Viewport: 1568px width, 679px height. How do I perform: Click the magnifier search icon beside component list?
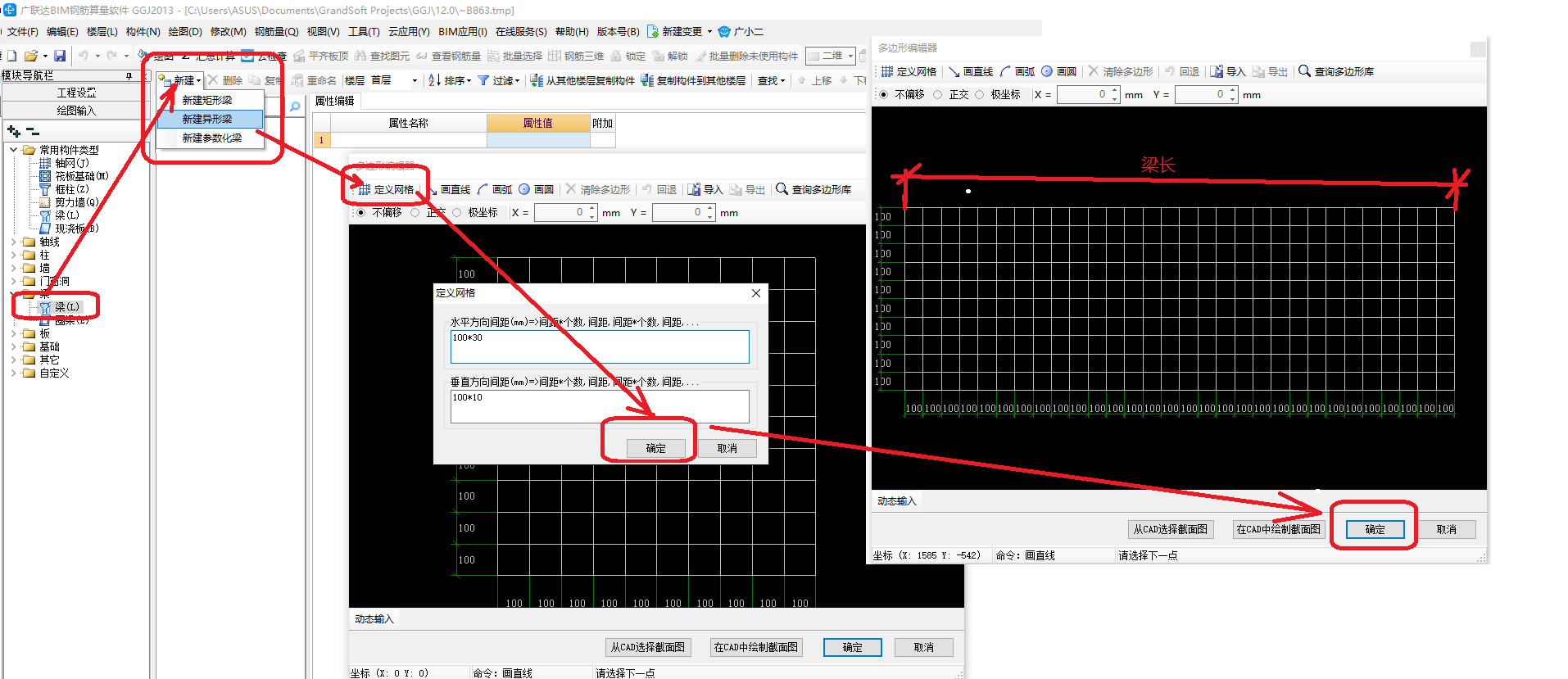coord(295,106)
